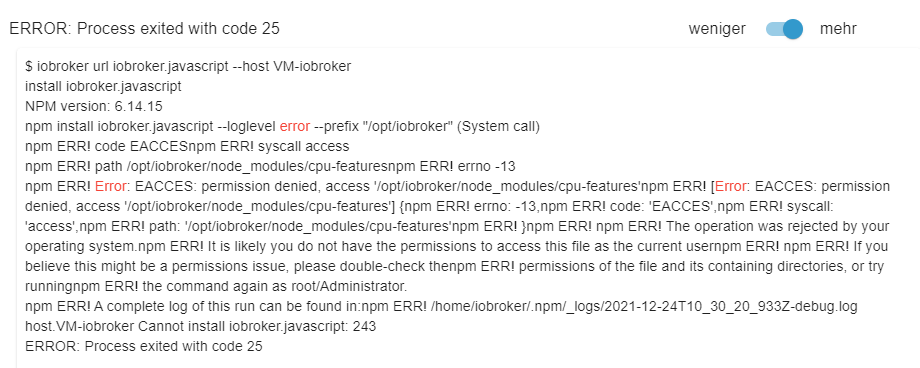Toggle the weniger/mehr switch
The width and height of the screenshot is (920, 368).
point(784,29)
